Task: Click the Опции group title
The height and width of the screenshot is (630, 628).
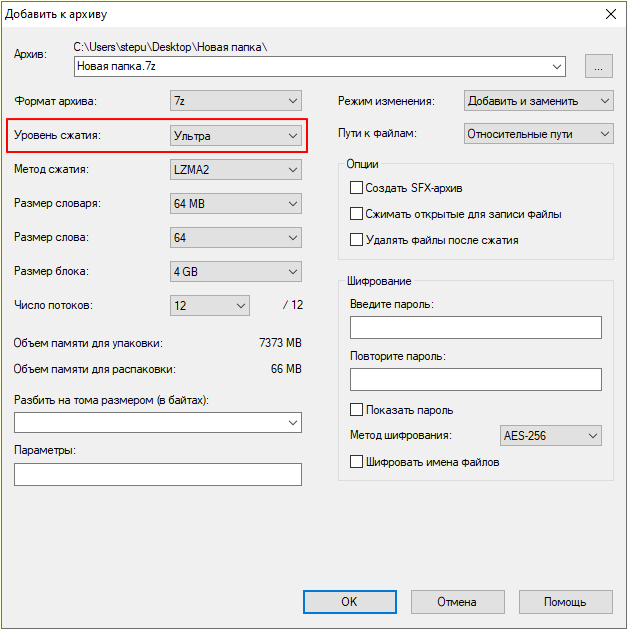Action: [x=362, y=164]
